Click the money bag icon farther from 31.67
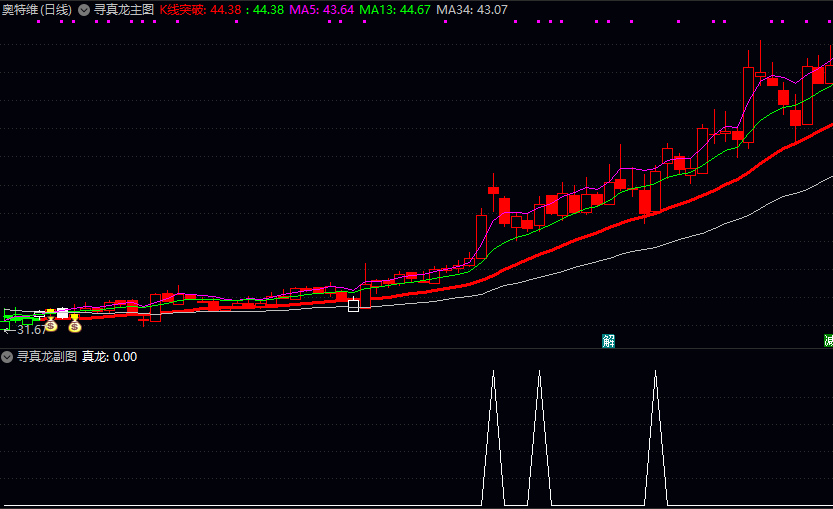The width and height of the screenshot is (833, 509). coord(75,325)
